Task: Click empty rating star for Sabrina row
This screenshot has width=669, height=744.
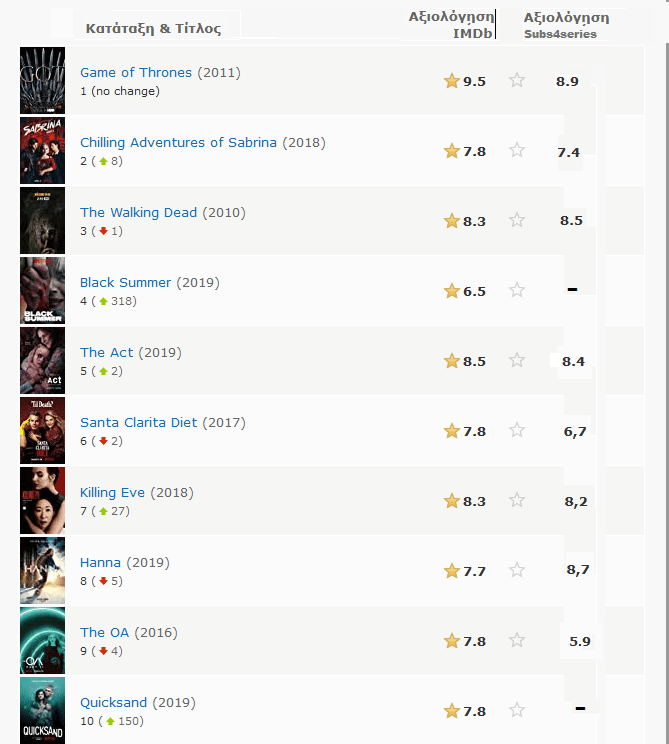Action: pos(517,150)
